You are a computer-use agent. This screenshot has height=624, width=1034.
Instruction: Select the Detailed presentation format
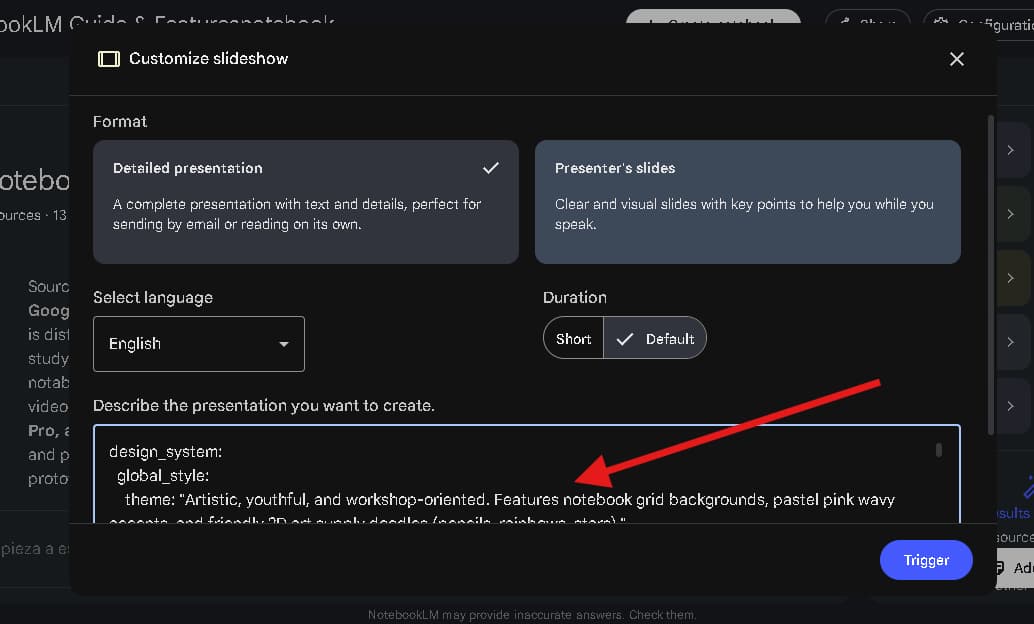305,201
